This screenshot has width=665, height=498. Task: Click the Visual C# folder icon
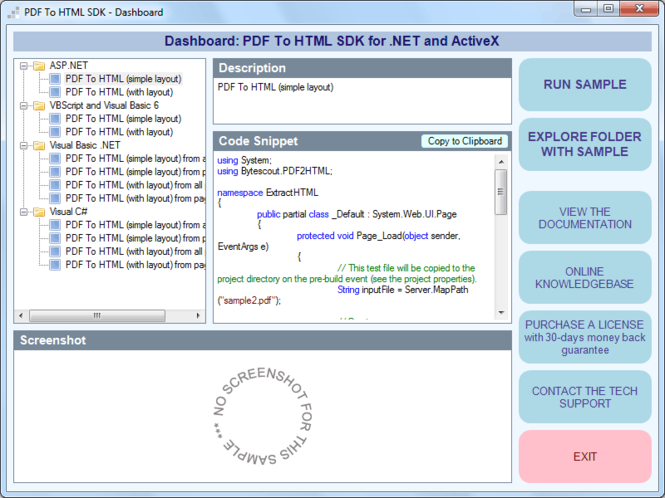click(39, 212)
